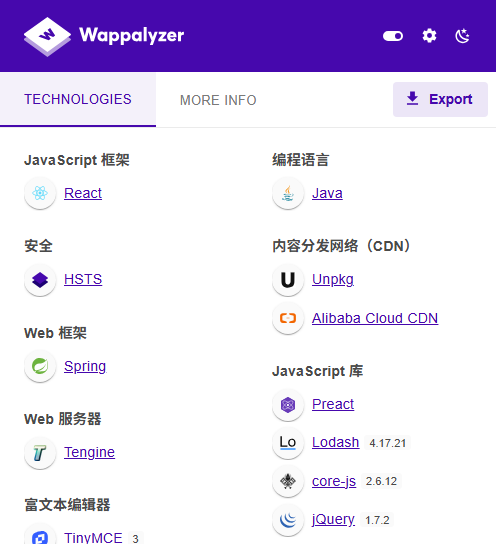This screenshot has height=544, width=496.
Task: Click the React atom icon
Action: (x=40, y=193)
